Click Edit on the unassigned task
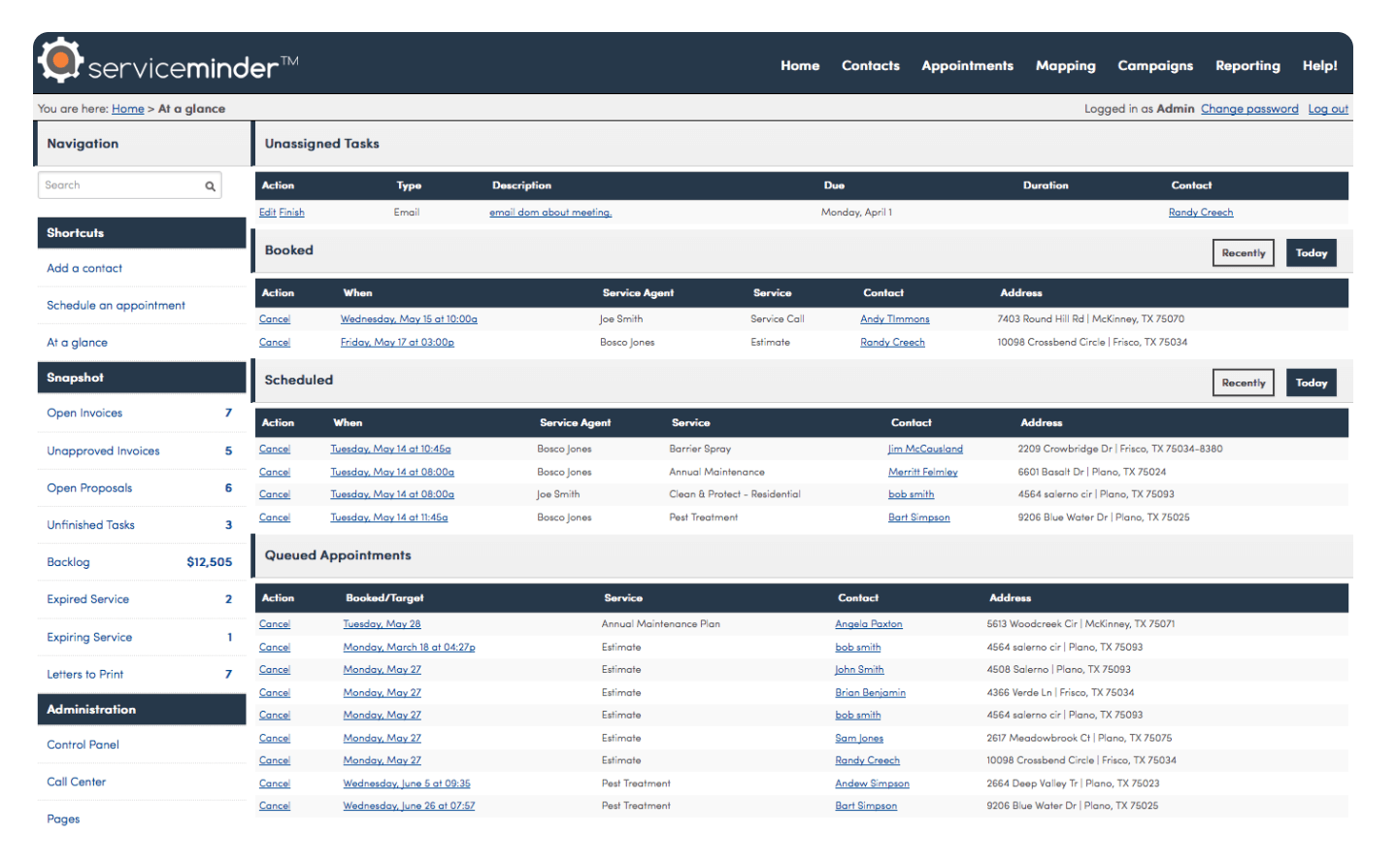 [267, 213]
